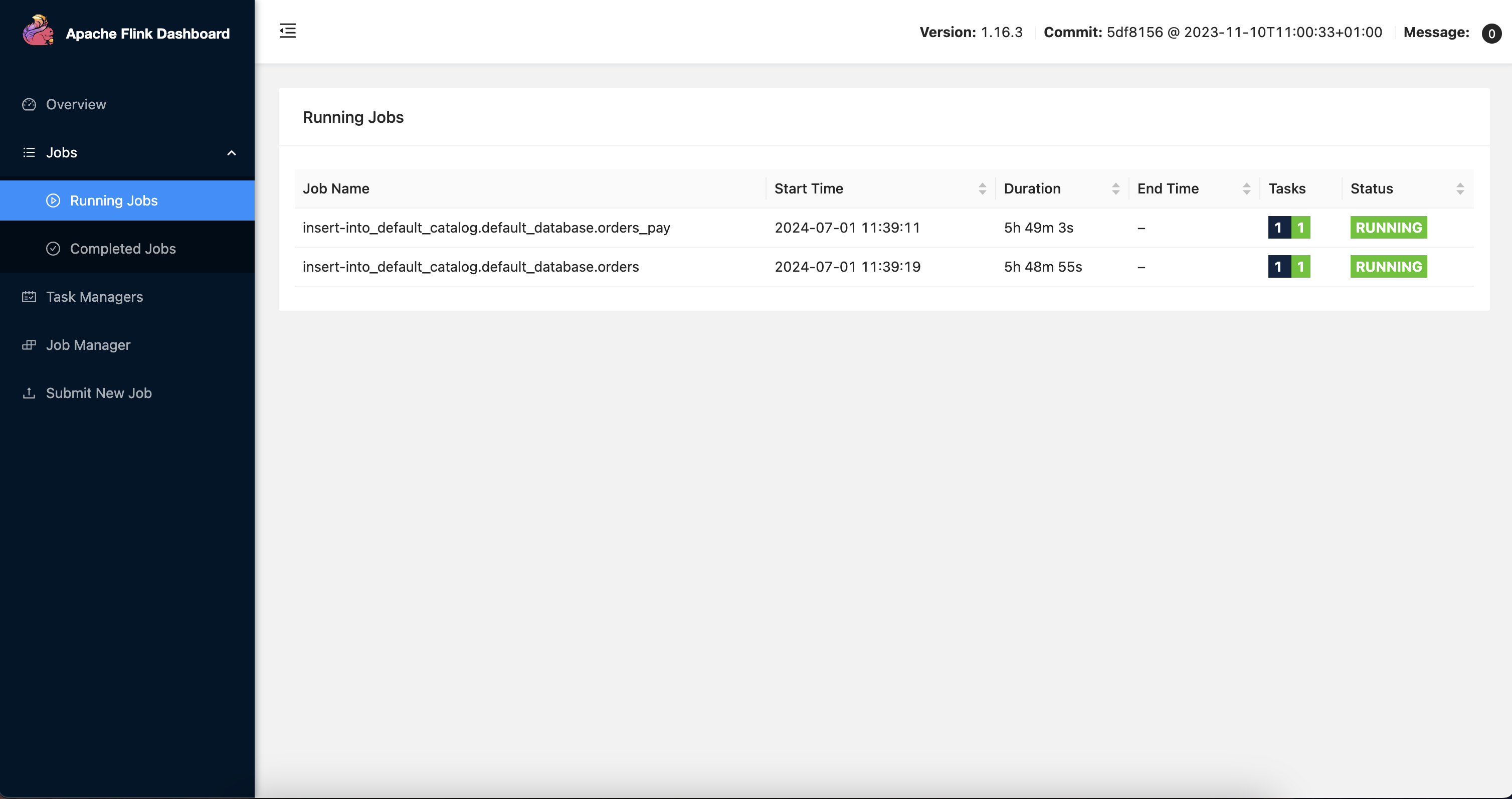
Task: Click the Completed Jobs checkmark icon
Action: (x=53, y=249)
